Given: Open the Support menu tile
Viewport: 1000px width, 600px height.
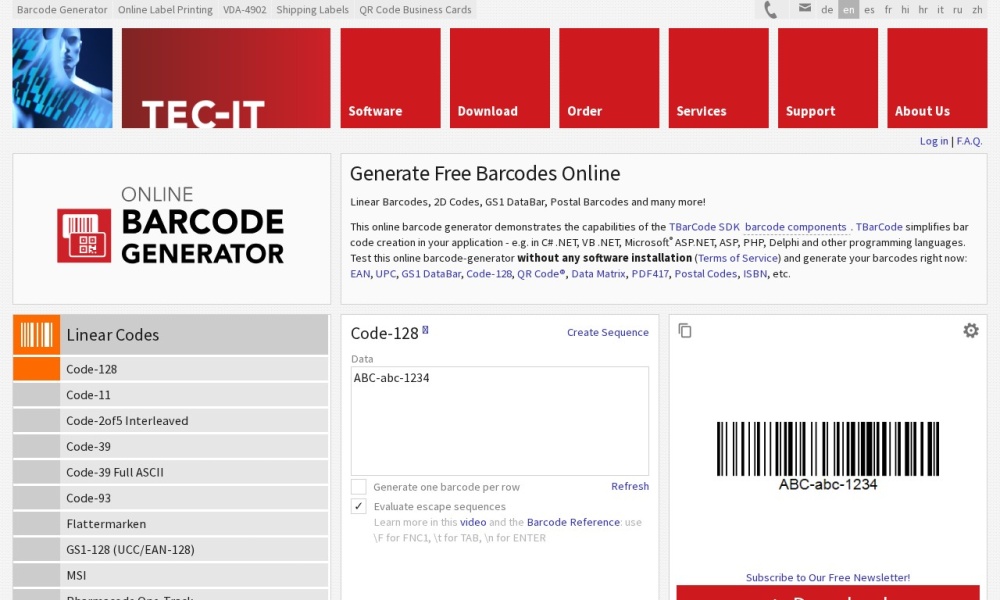Looking at the screenshot, I should pos(827,78).
